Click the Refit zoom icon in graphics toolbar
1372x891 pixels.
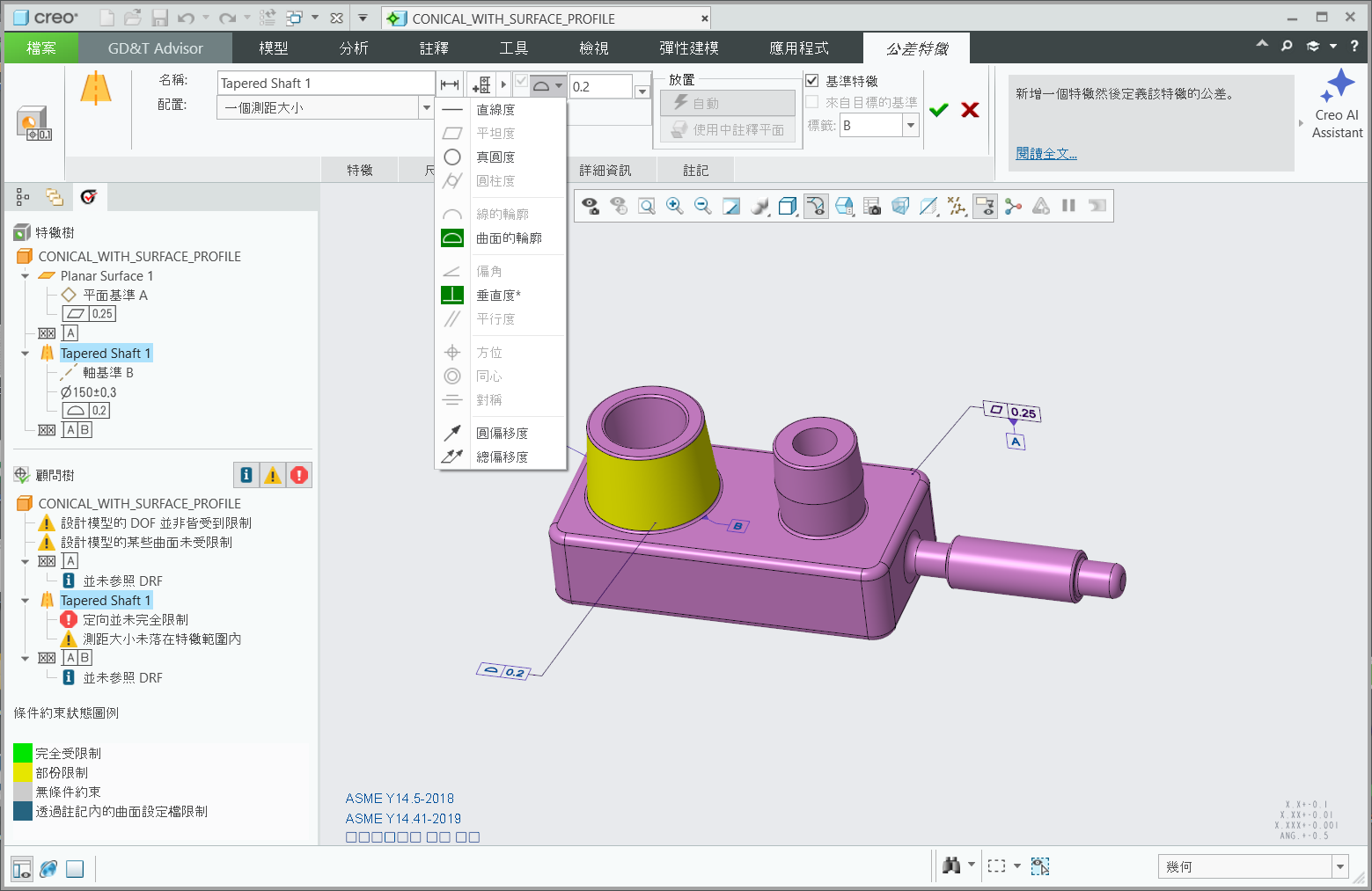tap(647, 206)
